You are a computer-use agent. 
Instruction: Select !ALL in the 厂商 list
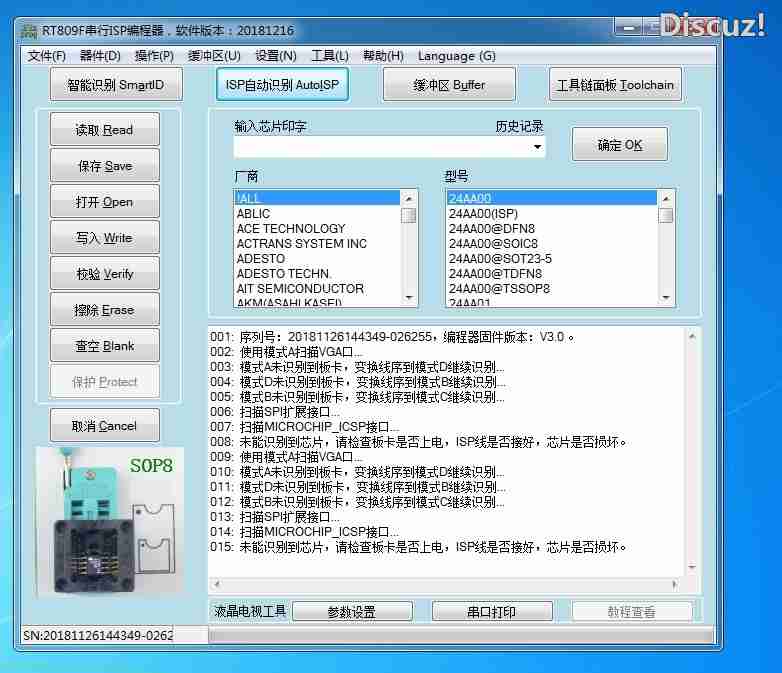click(x=317, y=198)
